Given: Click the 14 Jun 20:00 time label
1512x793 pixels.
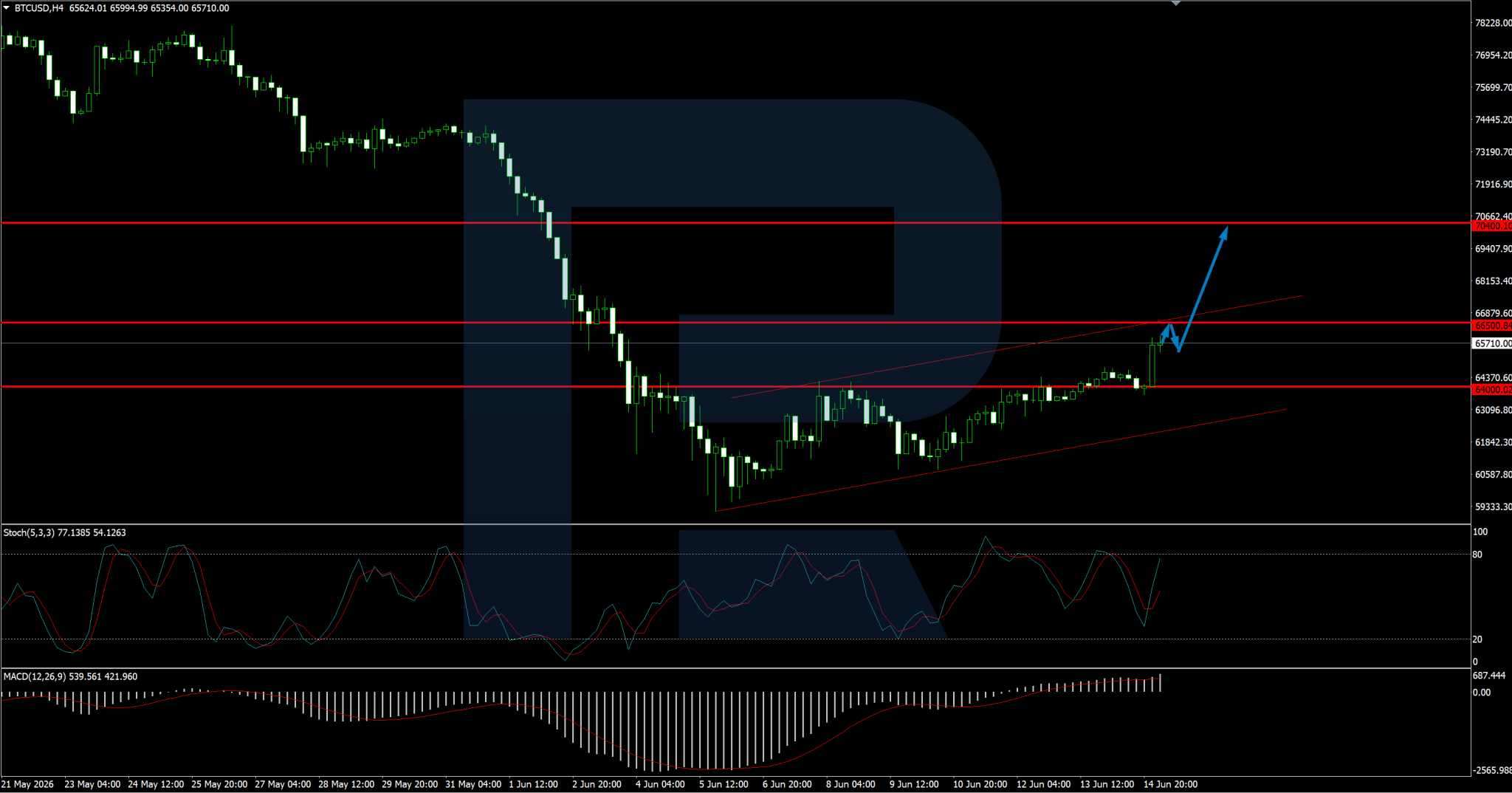Looking at the screenshot, I should 1170,784.
